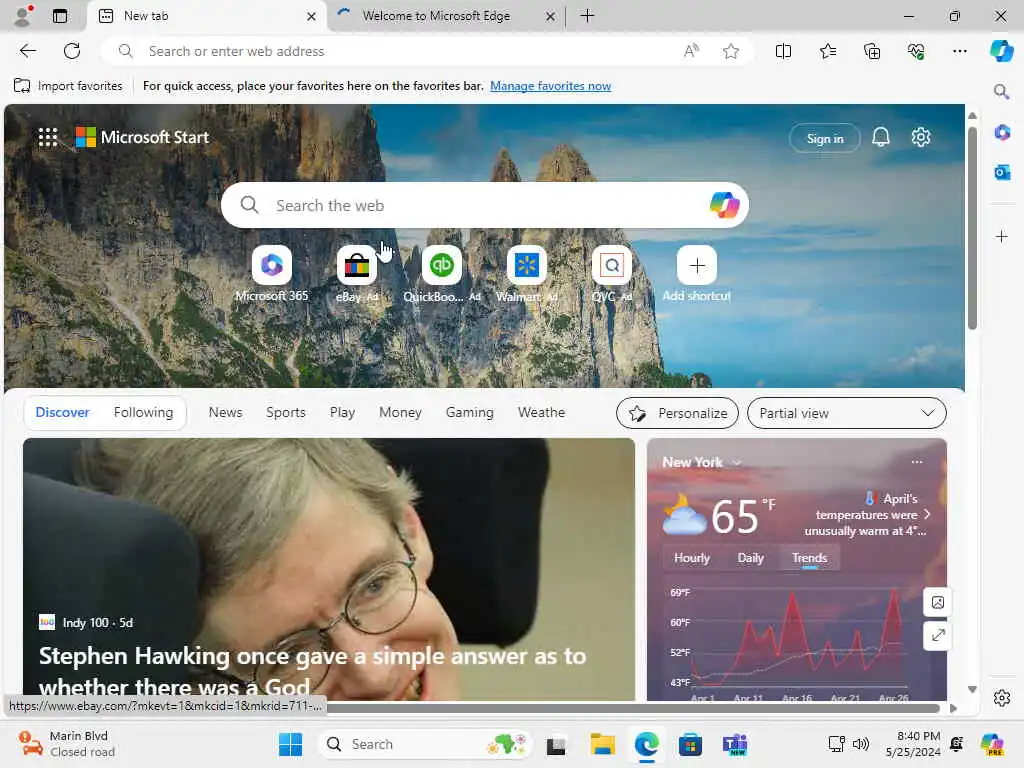Screen dimensions: 1024x768
Task: Switch to the New tab tab
Action: [206, 16]
